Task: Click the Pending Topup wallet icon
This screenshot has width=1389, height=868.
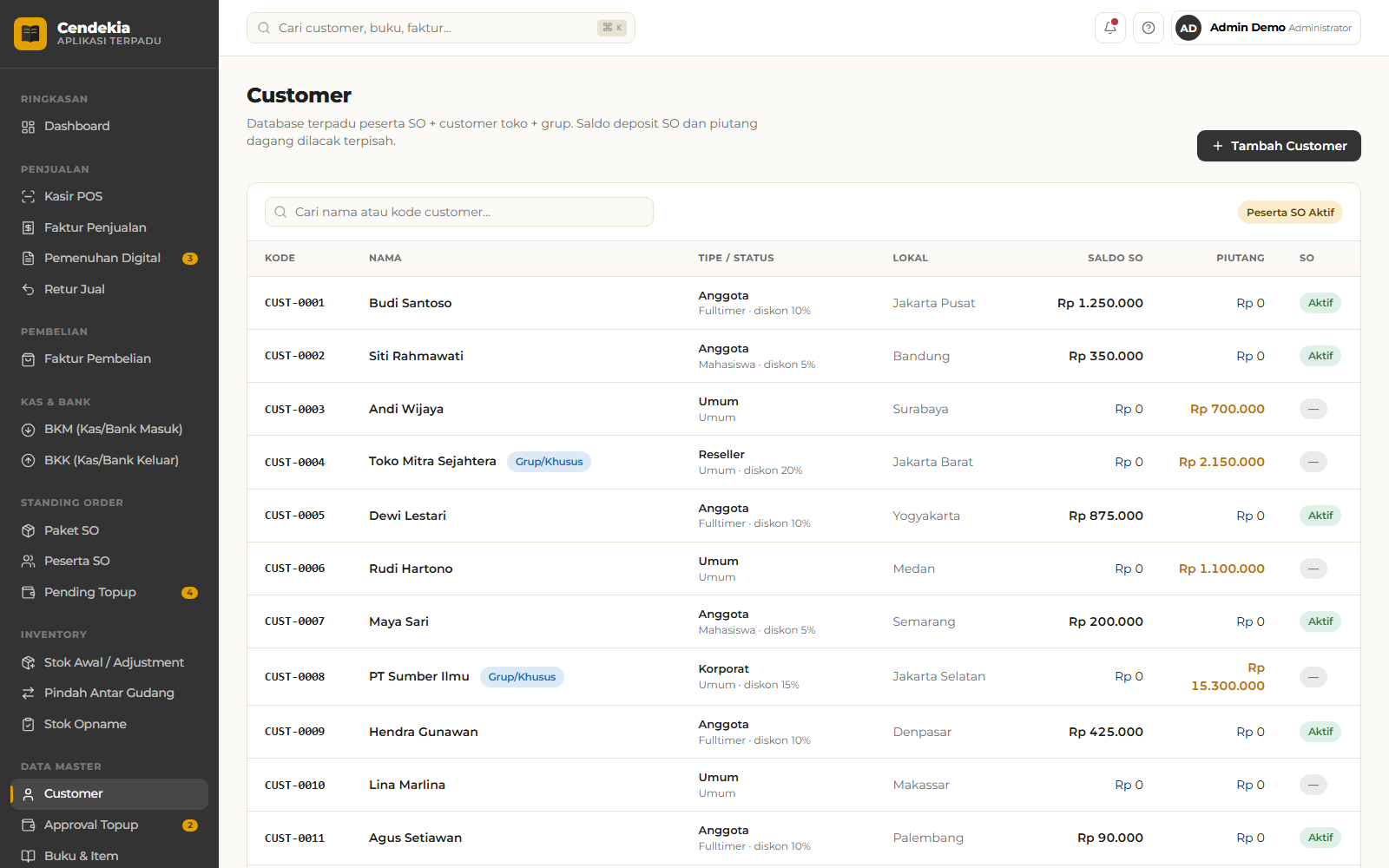Action: pos(29,592)
